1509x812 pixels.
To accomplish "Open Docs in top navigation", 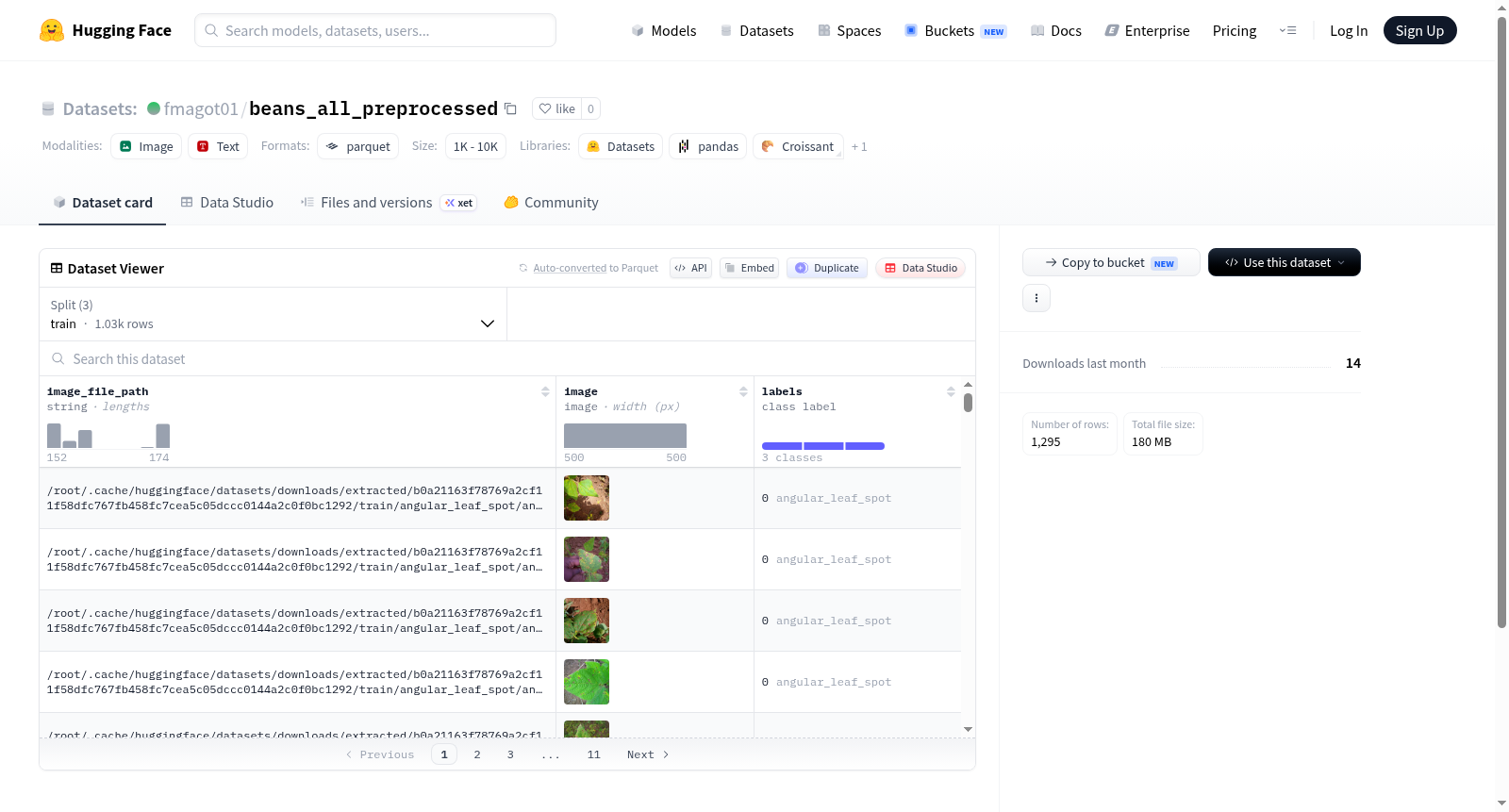I will [1056, 30].
